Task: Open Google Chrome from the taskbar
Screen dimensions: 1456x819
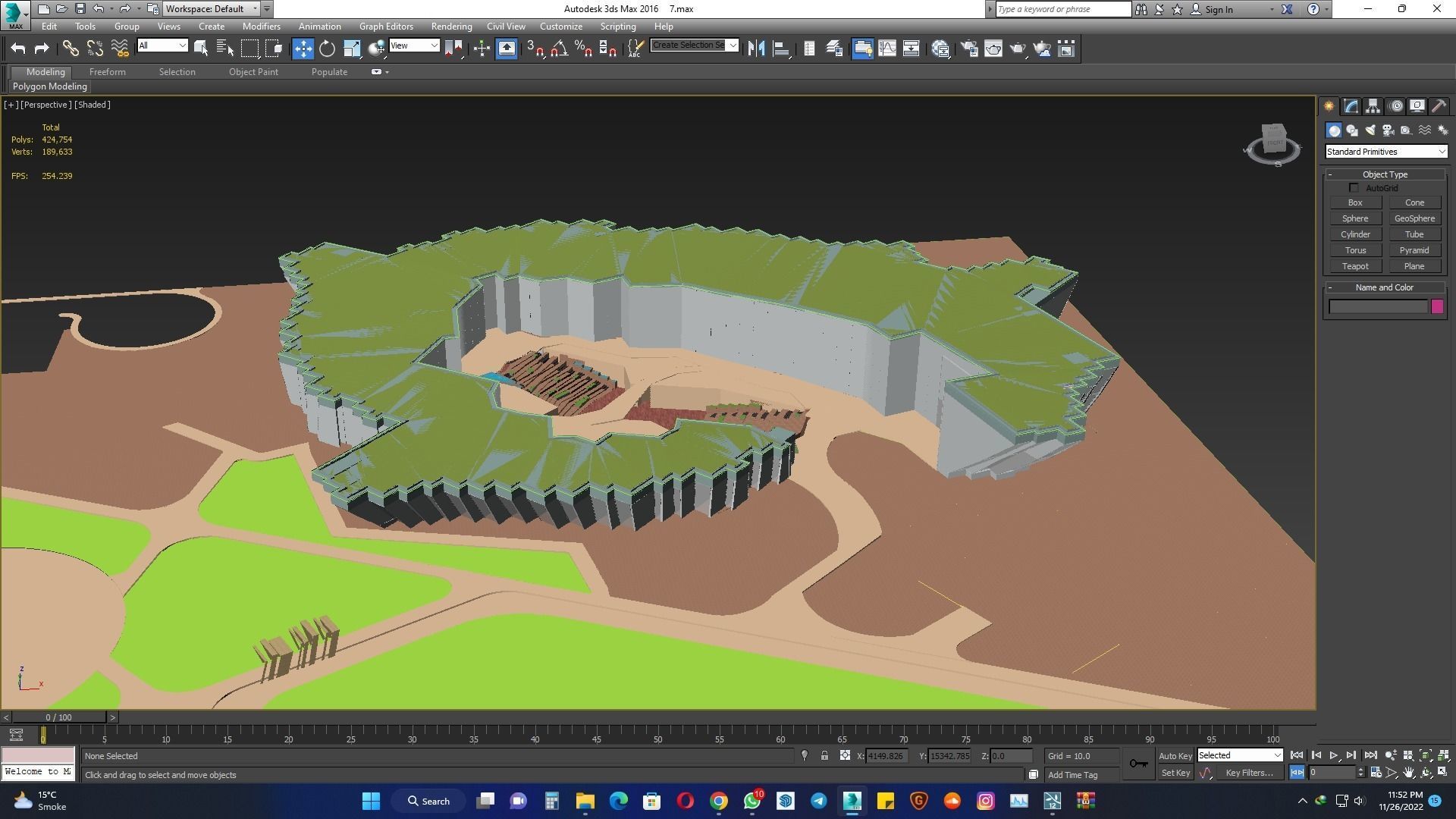Action: (x=718, y=801)
